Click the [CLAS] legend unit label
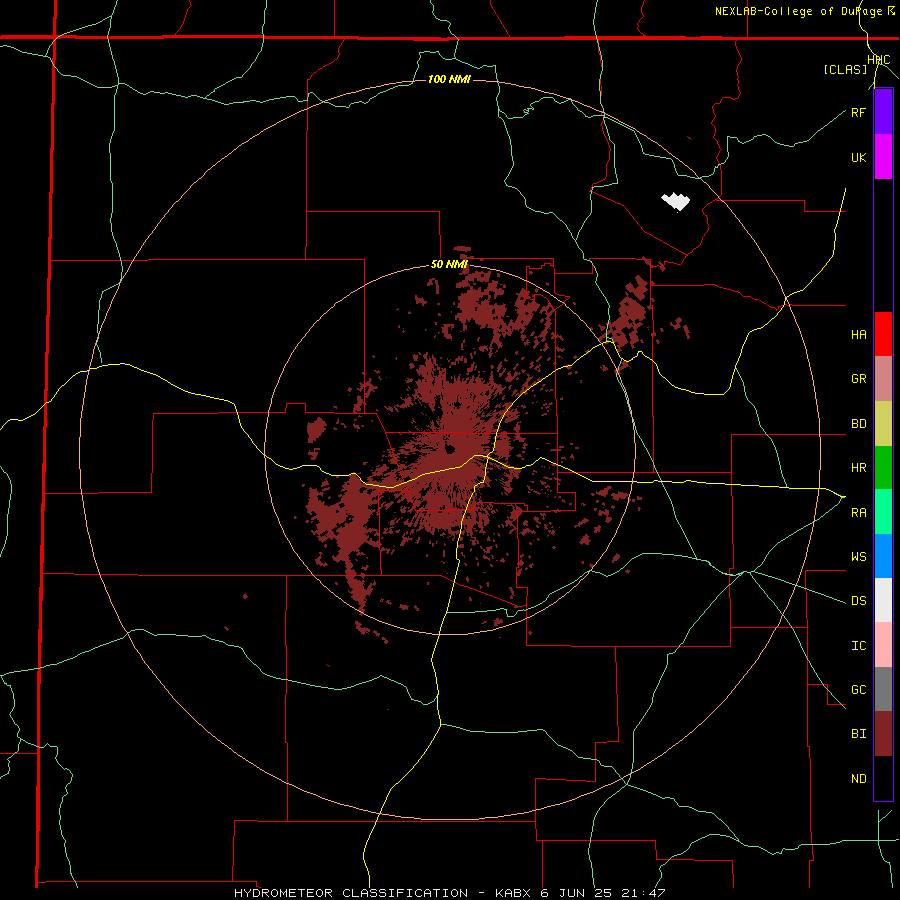The image size is (900, 900). tap(845, 70)
